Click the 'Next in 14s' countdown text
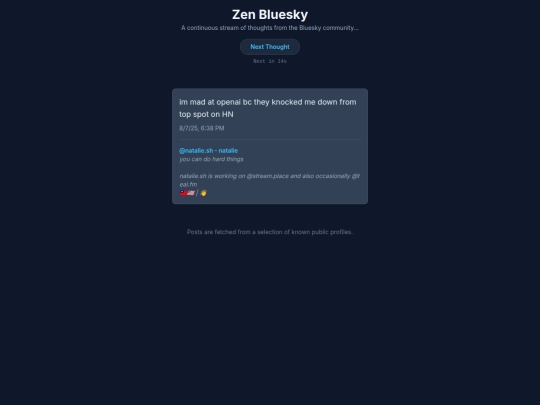Viewport: 540px width, 405px height. pos(270,61)
